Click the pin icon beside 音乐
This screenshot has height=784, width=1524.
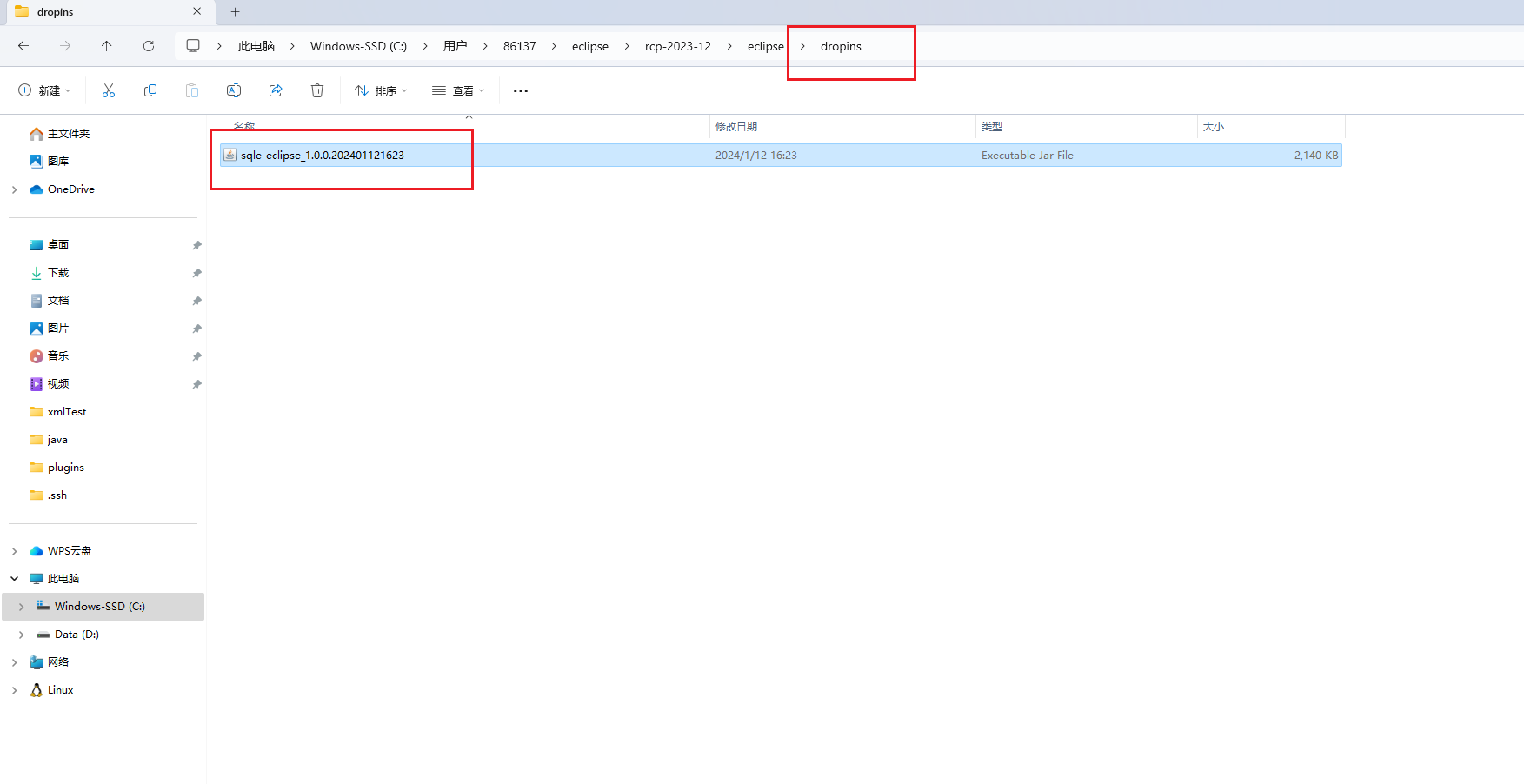(196, 356)
